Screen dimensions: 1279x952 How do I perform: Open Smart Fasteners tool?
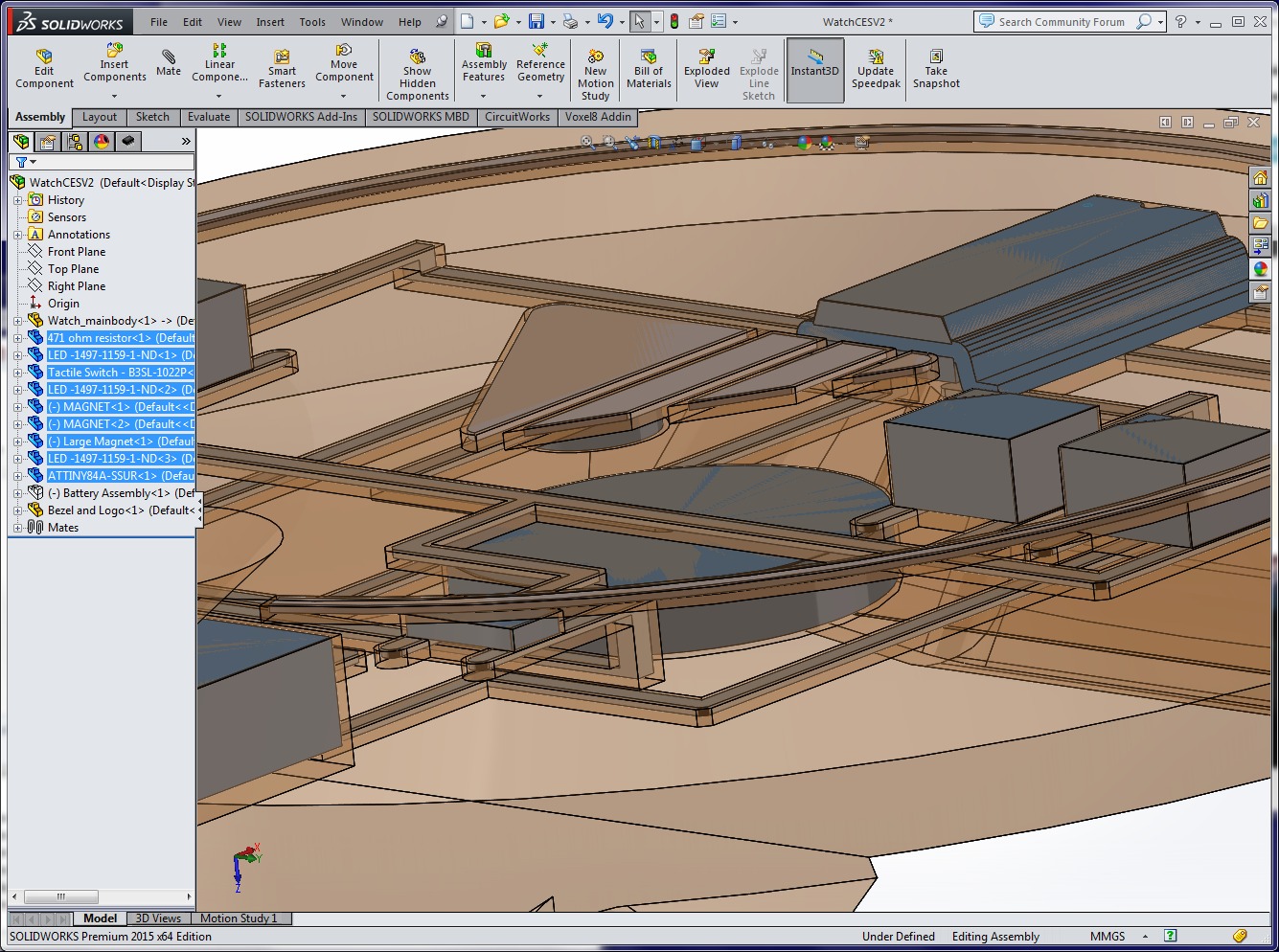pyautogui.click(x=282, y=70)
